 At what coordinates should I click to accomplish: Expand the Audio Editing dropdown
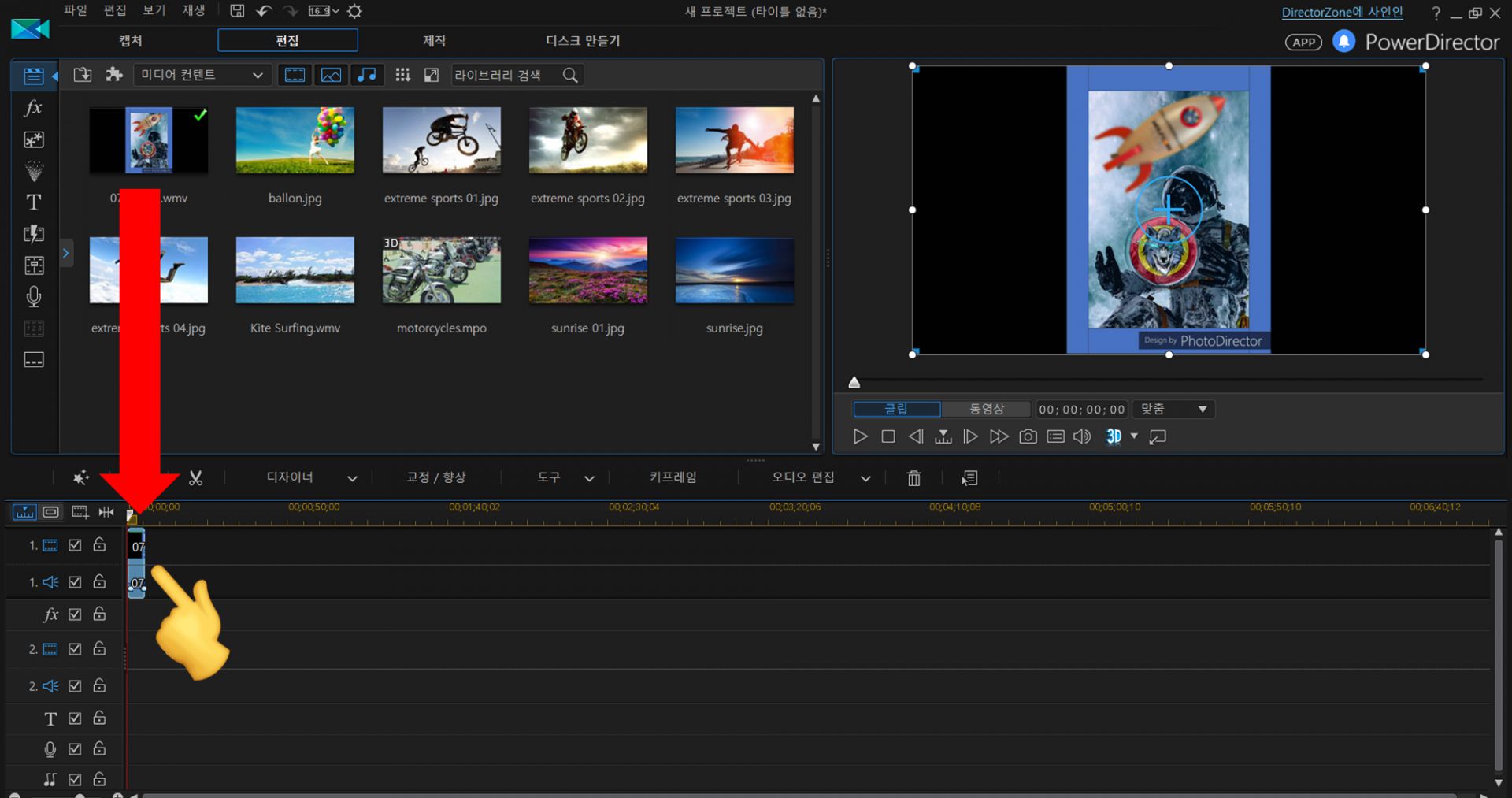tap(865, 478)
